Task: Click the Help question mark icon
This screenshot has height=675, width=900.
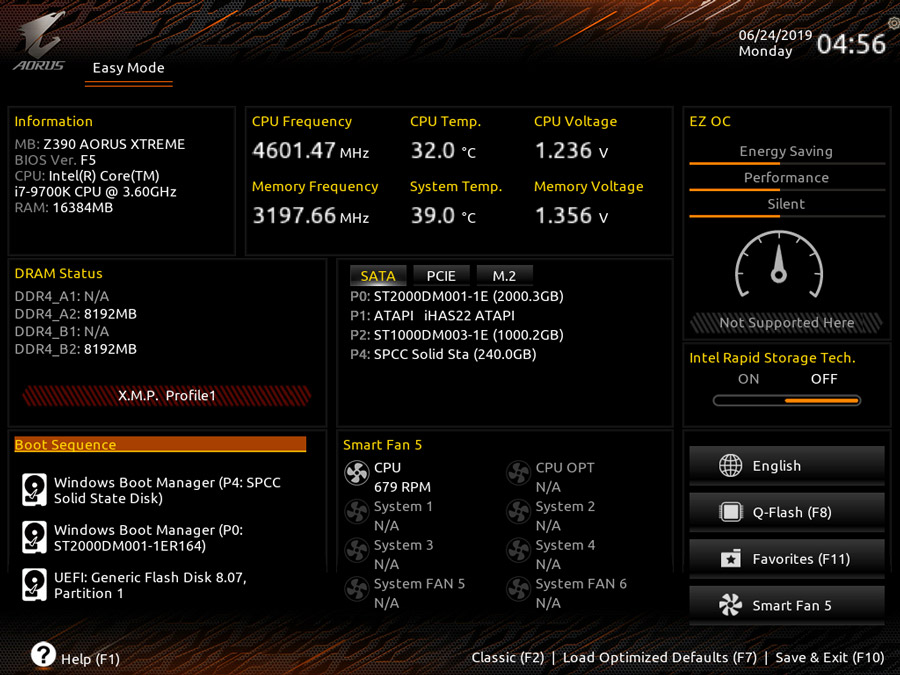Action: click(43, 654)
